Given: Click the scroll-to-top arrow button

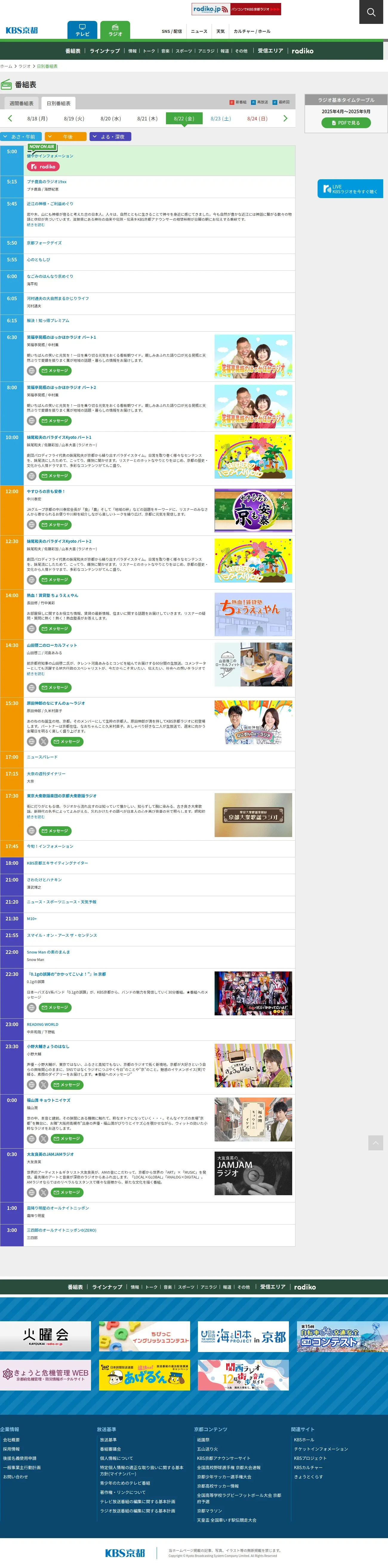Looking at the screenshot, I should point(376,1143).
